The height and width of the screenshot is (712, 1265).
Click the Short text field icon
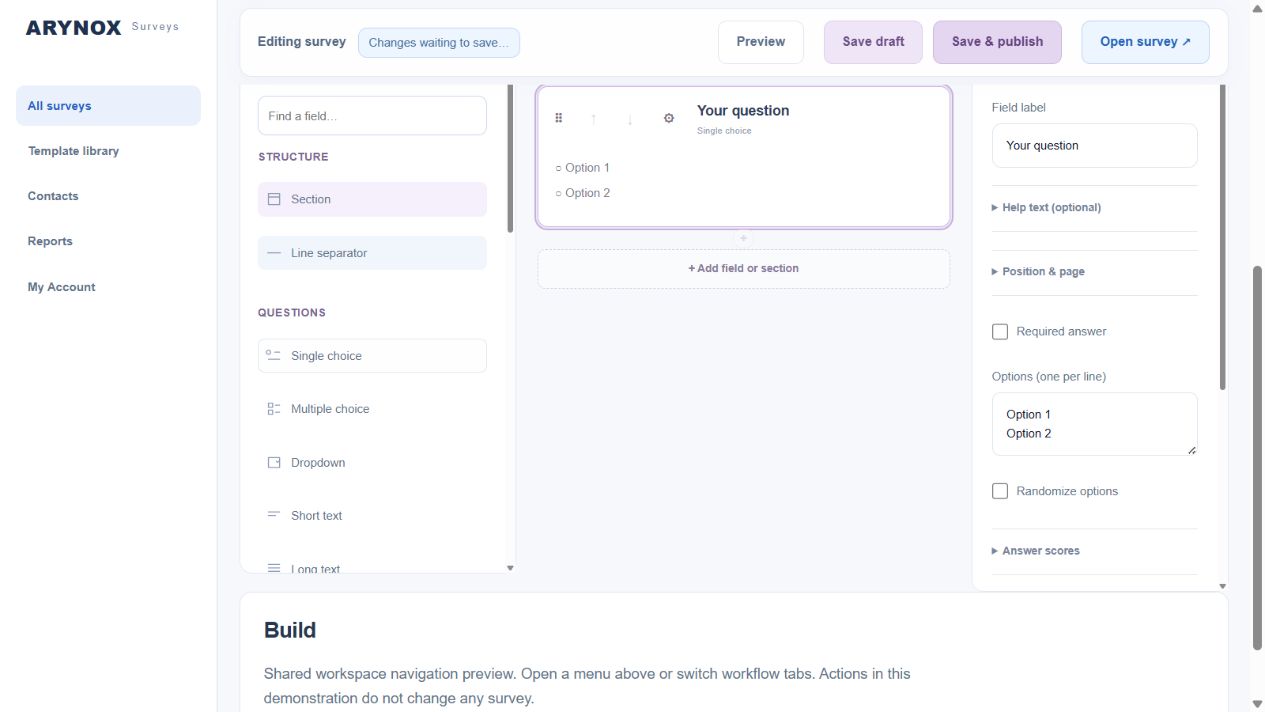tap(274, 515)
